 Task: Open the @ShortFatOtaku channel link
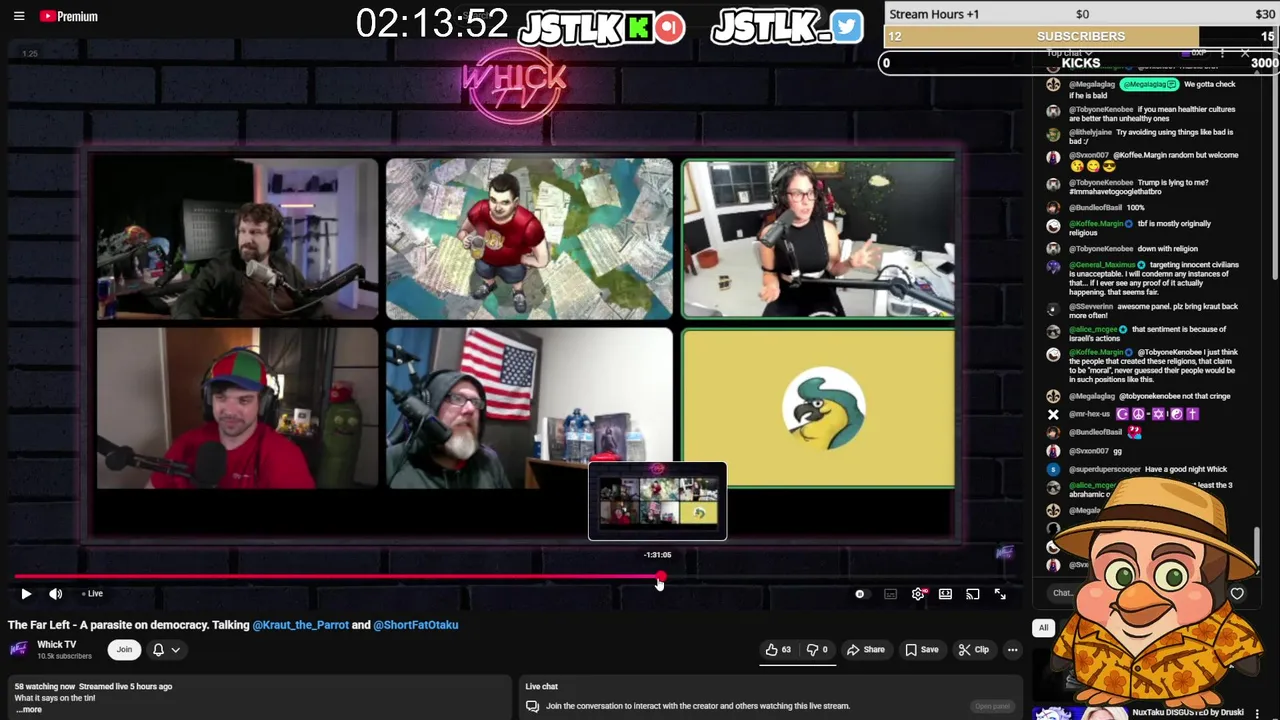click(415, 625)
